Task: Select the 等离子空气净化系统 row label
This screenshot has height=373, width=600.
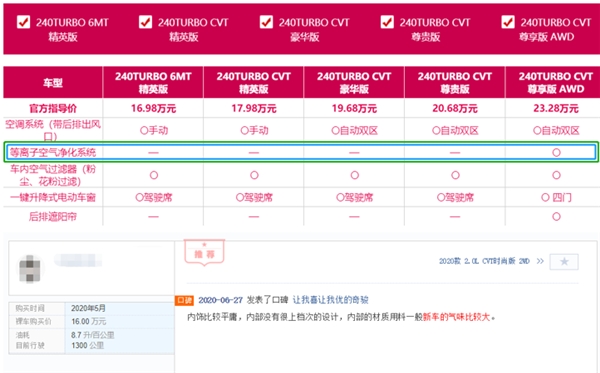Action: pyautogui.click(x=53, y=153)
